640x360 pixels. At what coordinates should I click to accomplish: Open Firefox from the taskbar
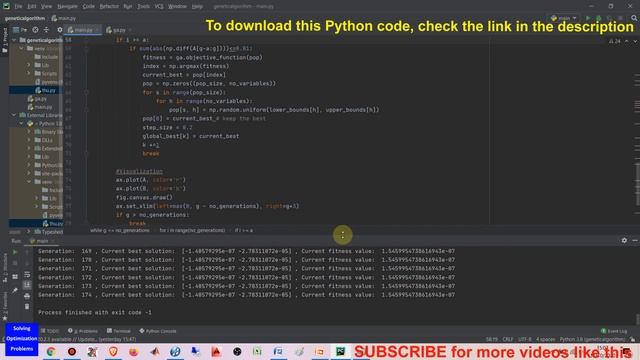(133, 351)
